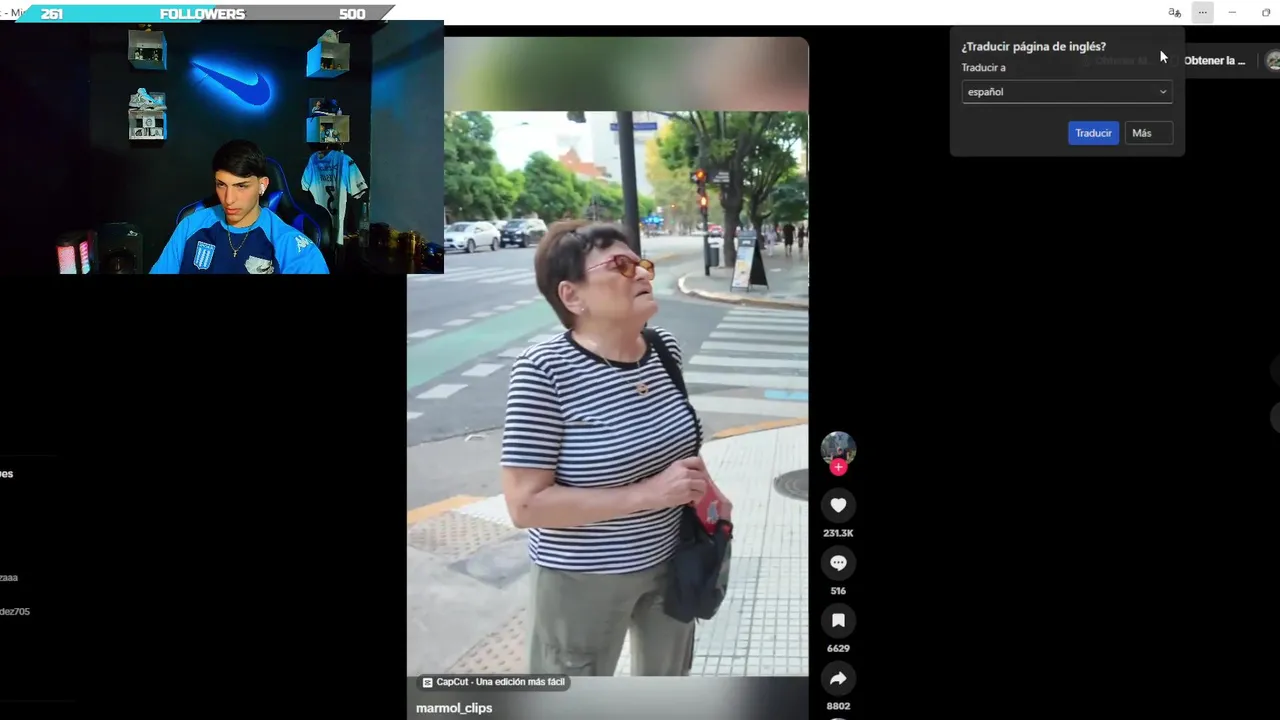Click Obtener la ... button at top right

pos(1214,61)
